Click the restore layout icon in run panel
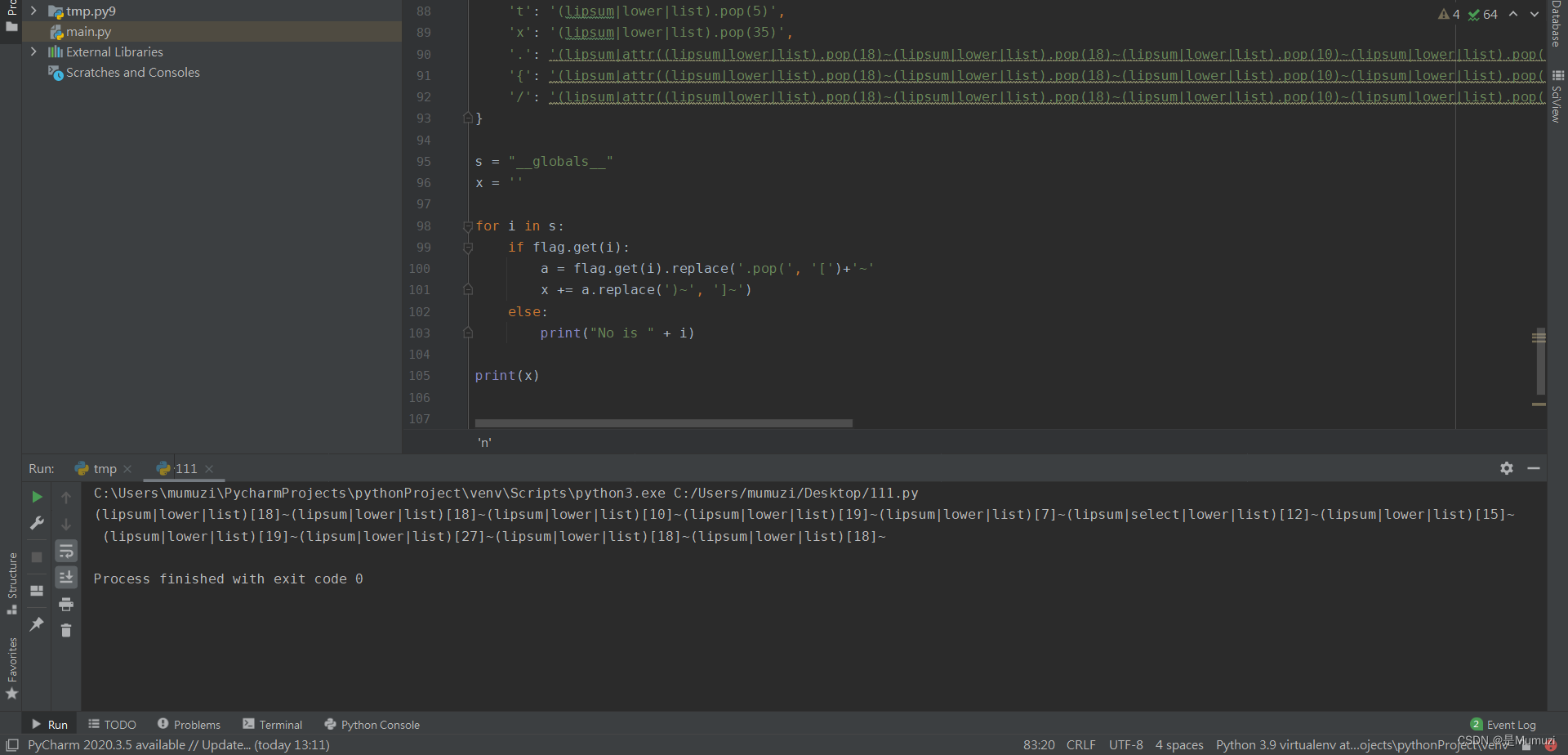 coord(37,591)
